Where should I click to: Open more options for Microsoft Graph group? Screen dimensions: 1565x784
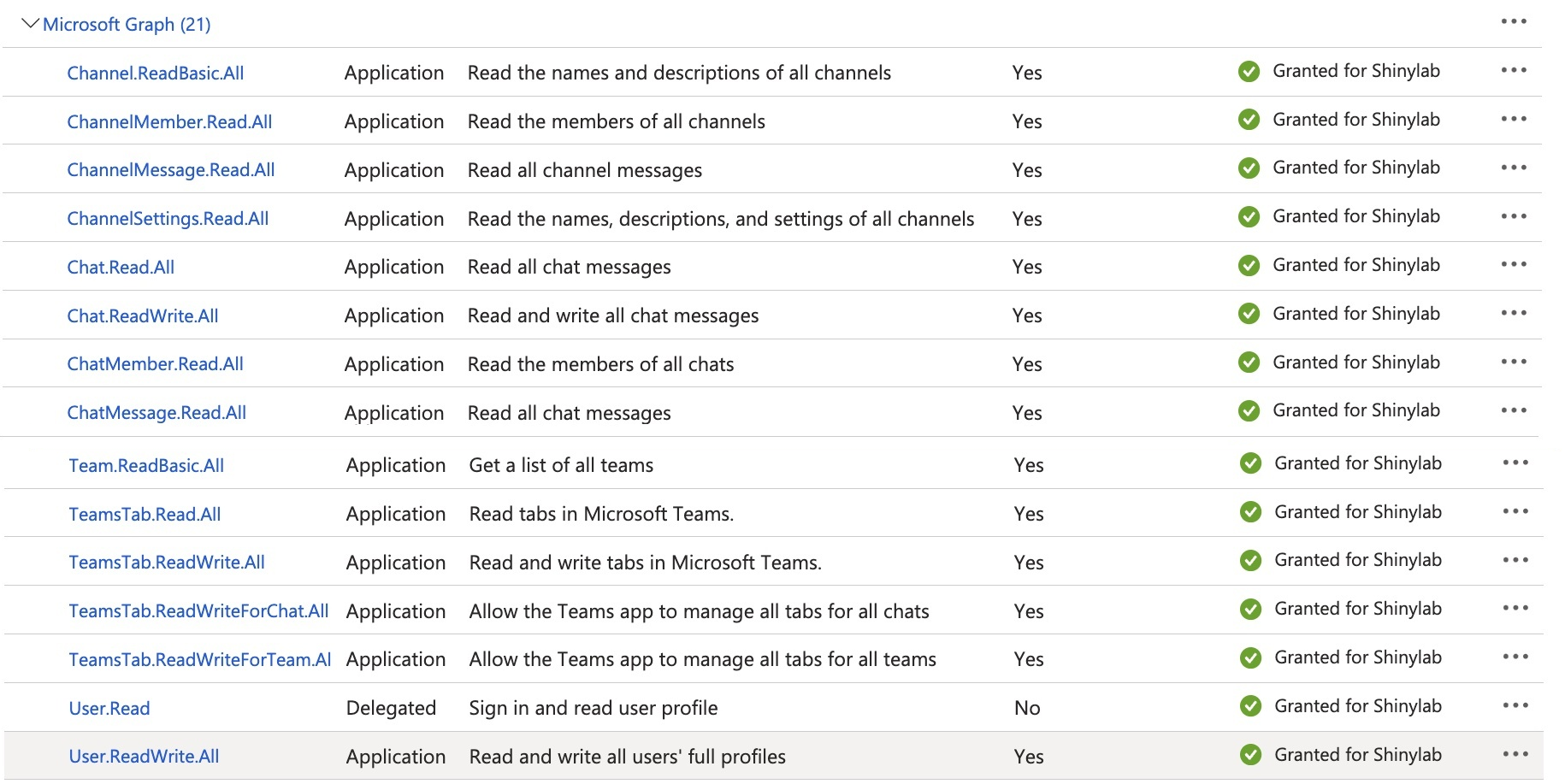pyautogui.click(x=1513, y=21)
